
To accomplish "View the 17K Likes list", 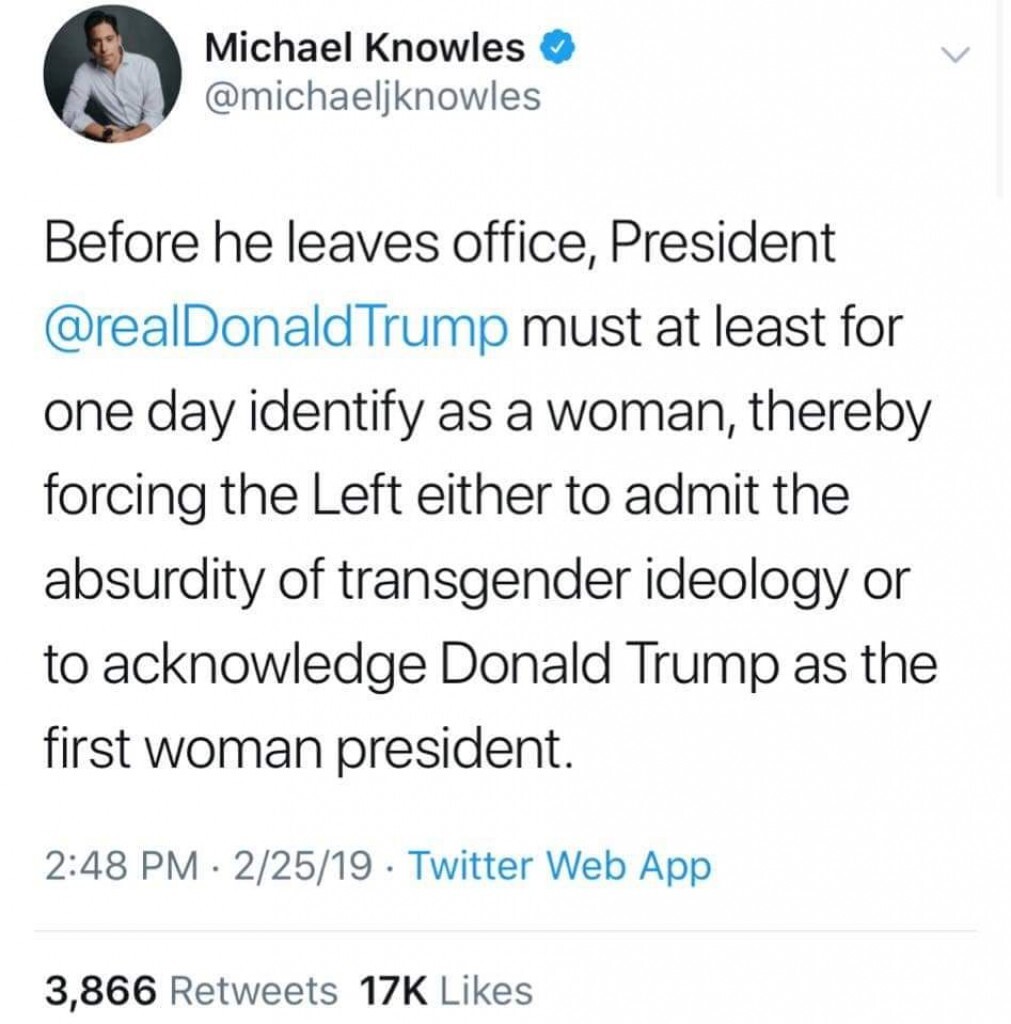I will tap(447, 989).
